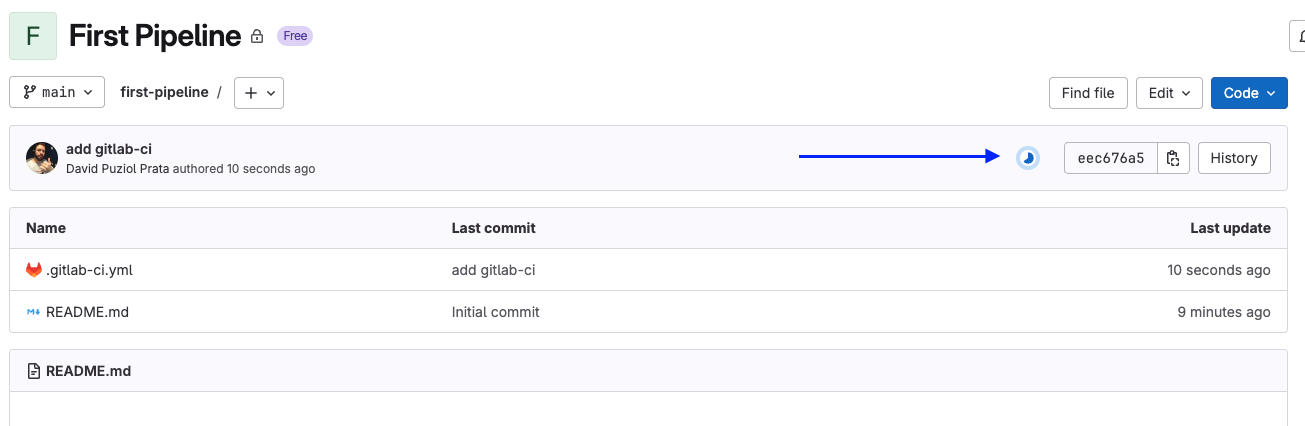Click the markdown icon beside README.md row
The width and height of the screenshot is (1305, 426).
click(34, 312)
